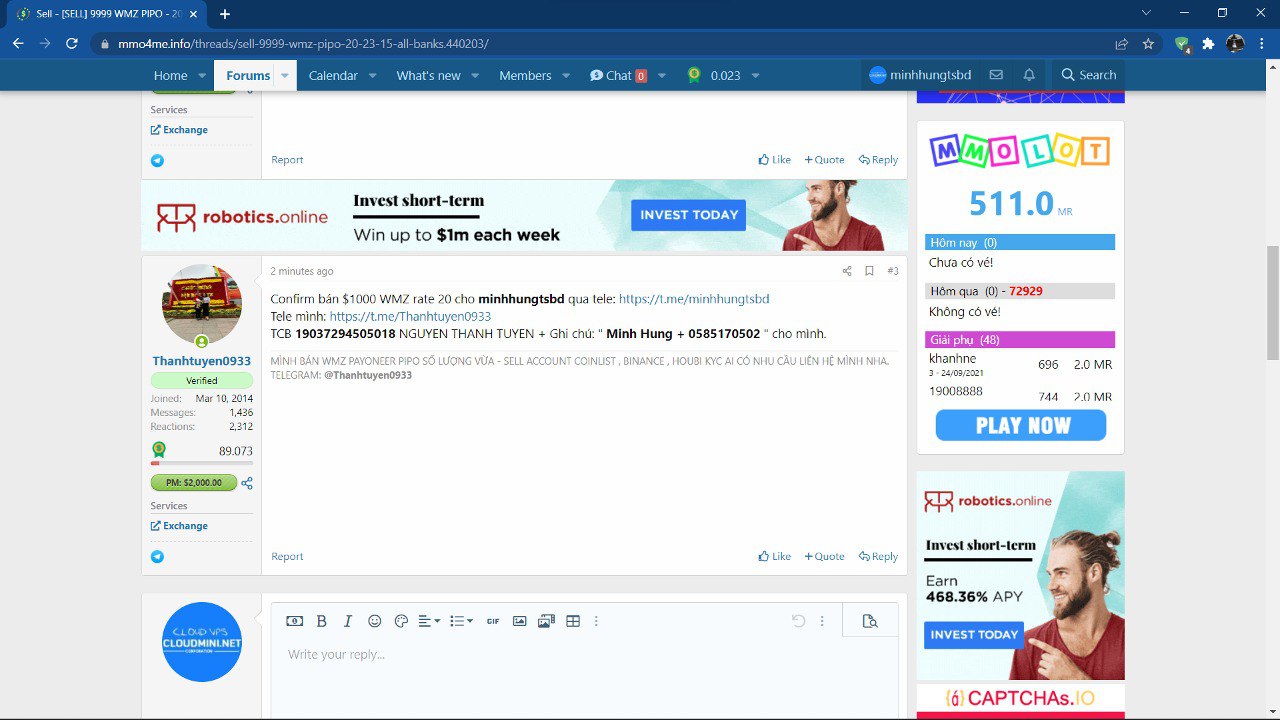Report the post by Thanhtuyen0933

(x=287, y=557)
